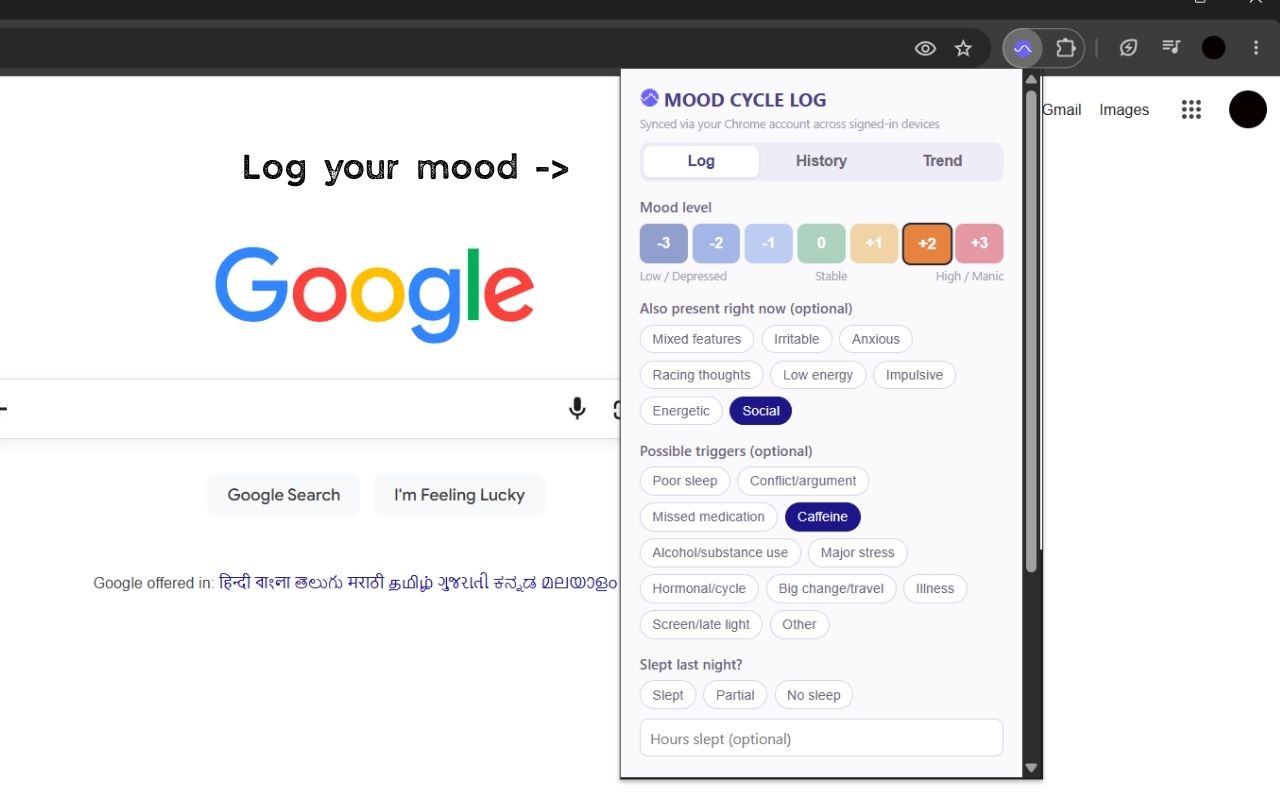Open the Images link
This screenshot has width=1280, height=800.
(x=1124, y=110)
